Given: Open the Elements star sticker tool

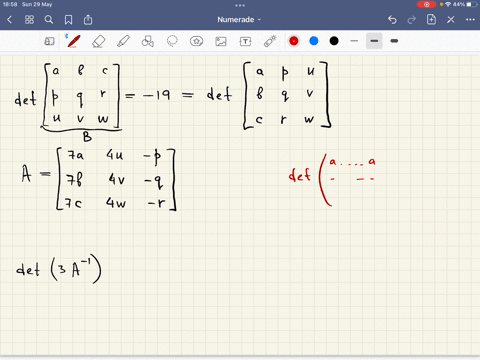Looking at the screenshot, I should 196,41.
